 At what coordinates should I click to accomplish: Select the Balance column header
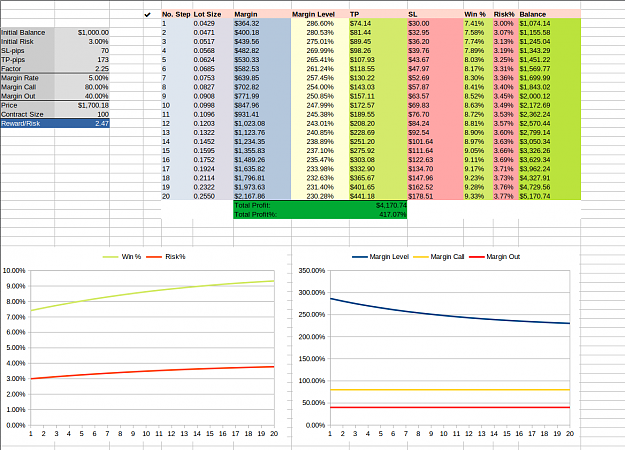coord(550,14)
